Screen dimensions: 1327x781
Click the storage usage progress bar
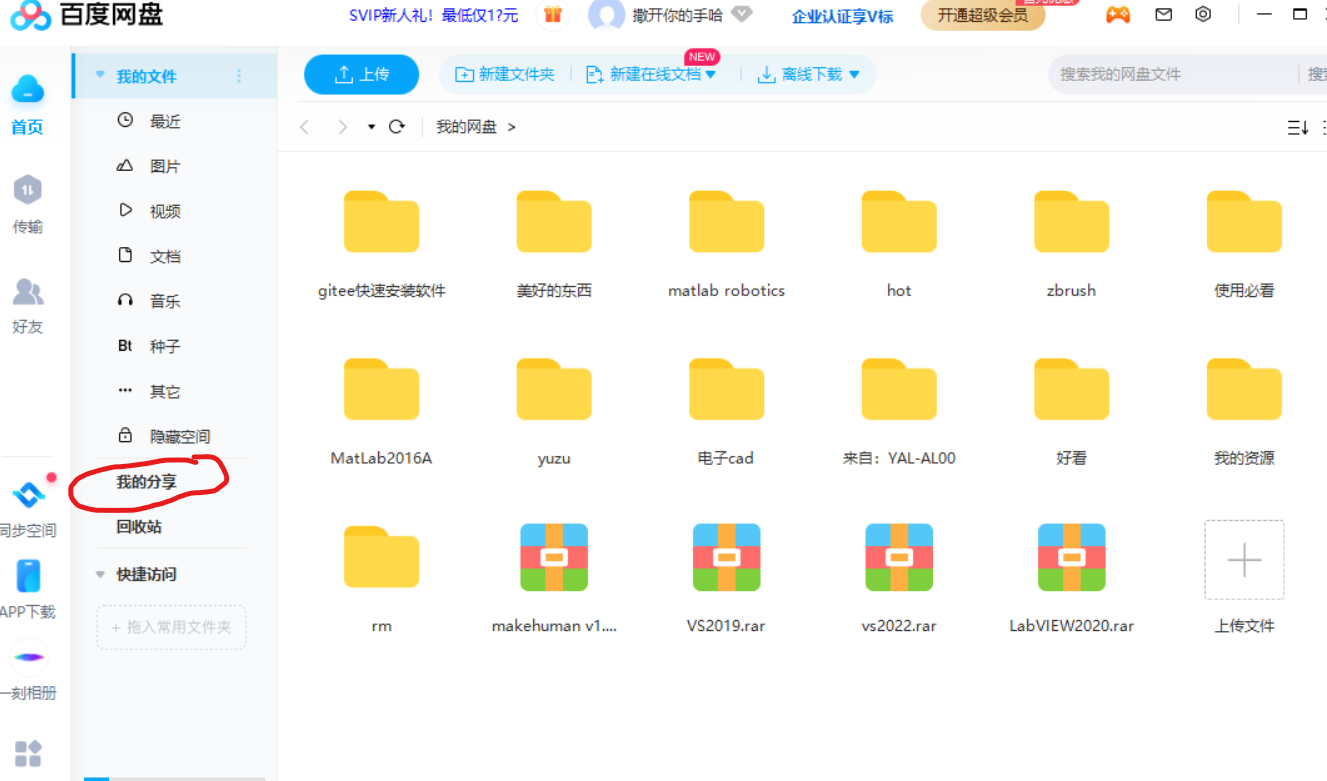coord(175,778)
